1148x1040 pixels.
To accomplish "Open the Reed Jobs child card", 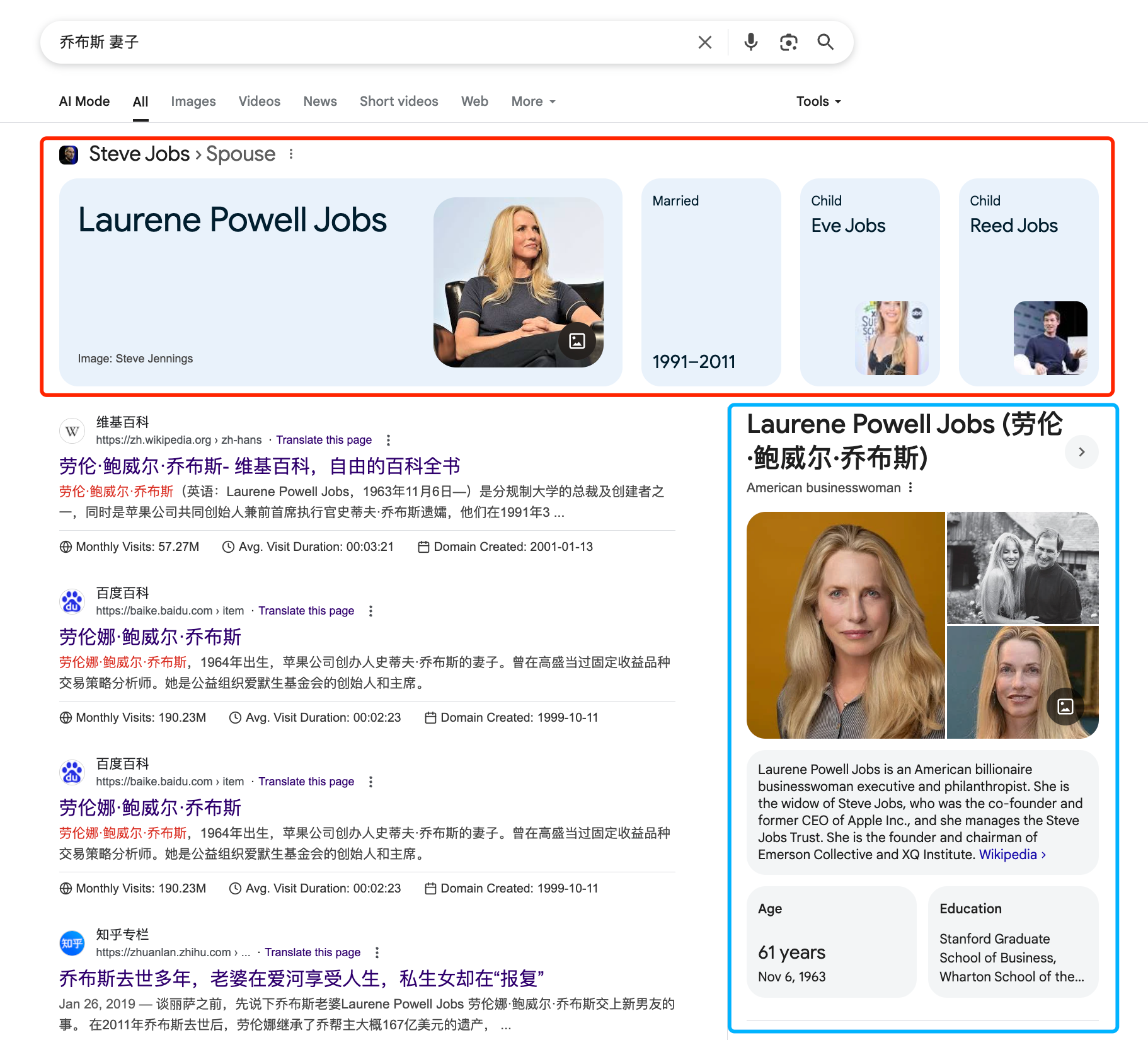I will coord(1029,282).
